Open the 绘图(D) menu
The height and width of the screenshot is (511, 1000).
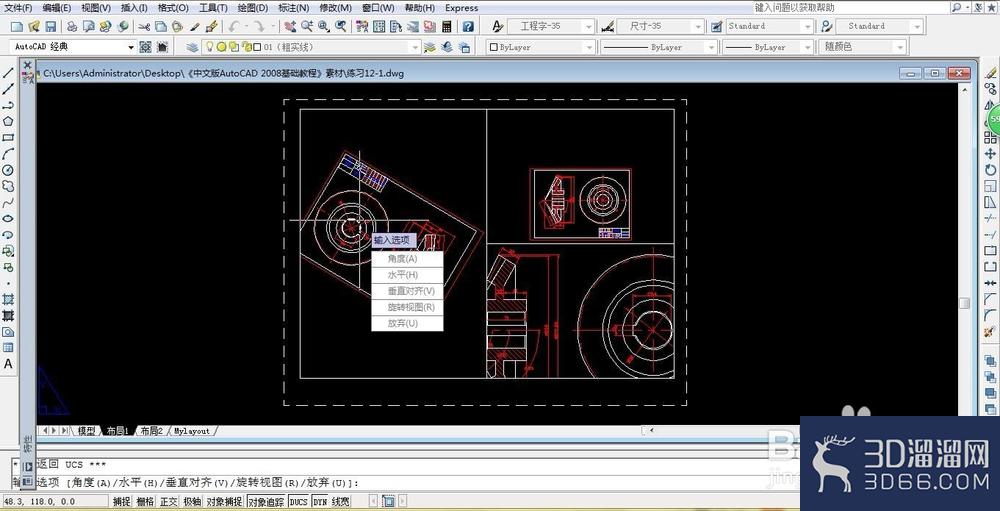click(253, 8)
